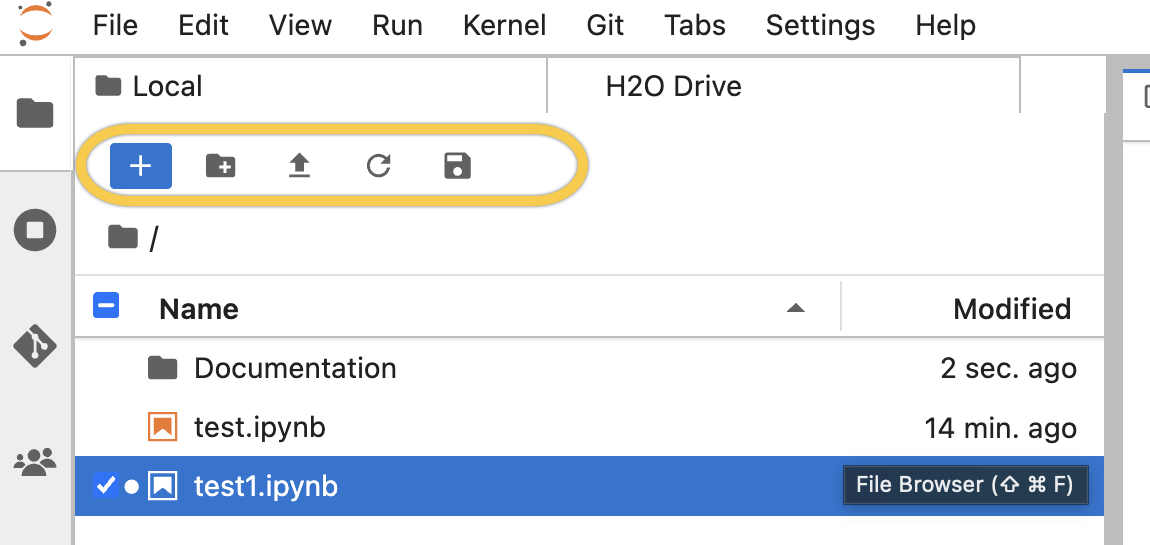This screenshot has width=1150, height=545.
Task: Refresh the file browser listing
Action: [x=378, y=166]
